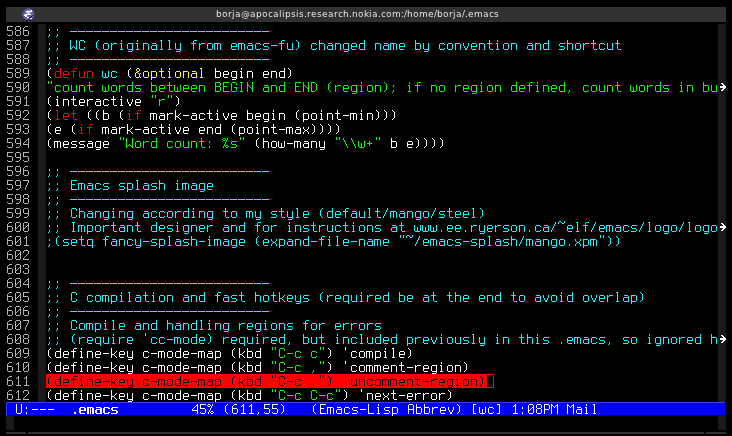Click line number 603 in margin
This screenshot has height=436, width=732.
[18, 269]
